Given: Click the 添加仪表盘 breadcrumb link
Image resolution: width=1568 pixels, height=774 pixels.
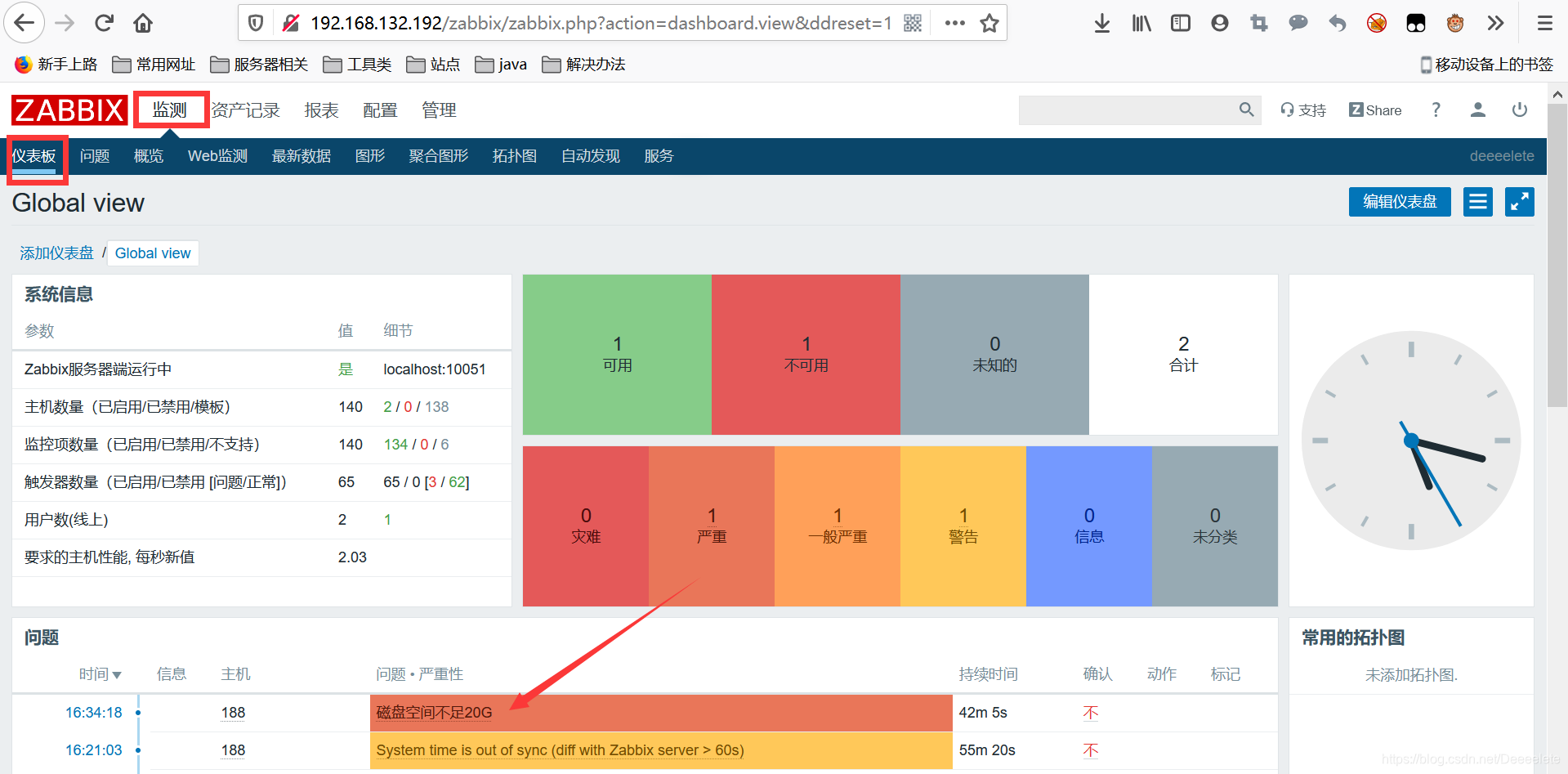Looking at the screenshot, I should 56,253.
